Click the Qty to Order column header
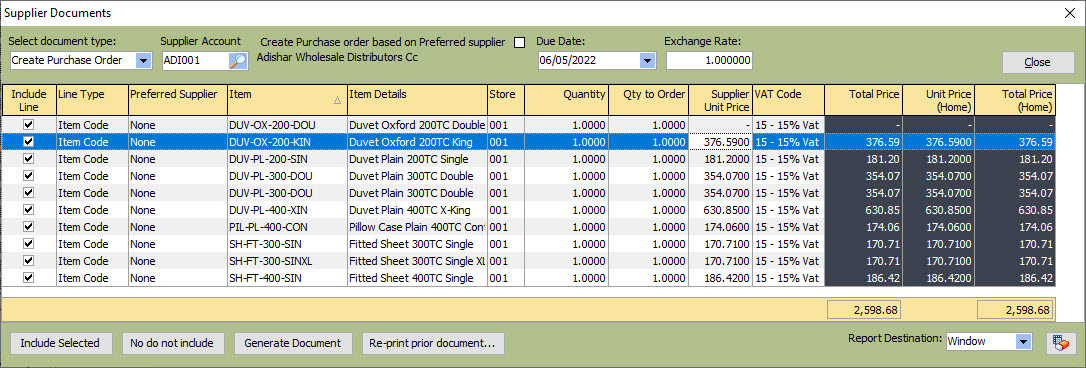Image resolution: width=1086 pixels, height=368 pixels. pyautogui.click(x=649, y=100)
